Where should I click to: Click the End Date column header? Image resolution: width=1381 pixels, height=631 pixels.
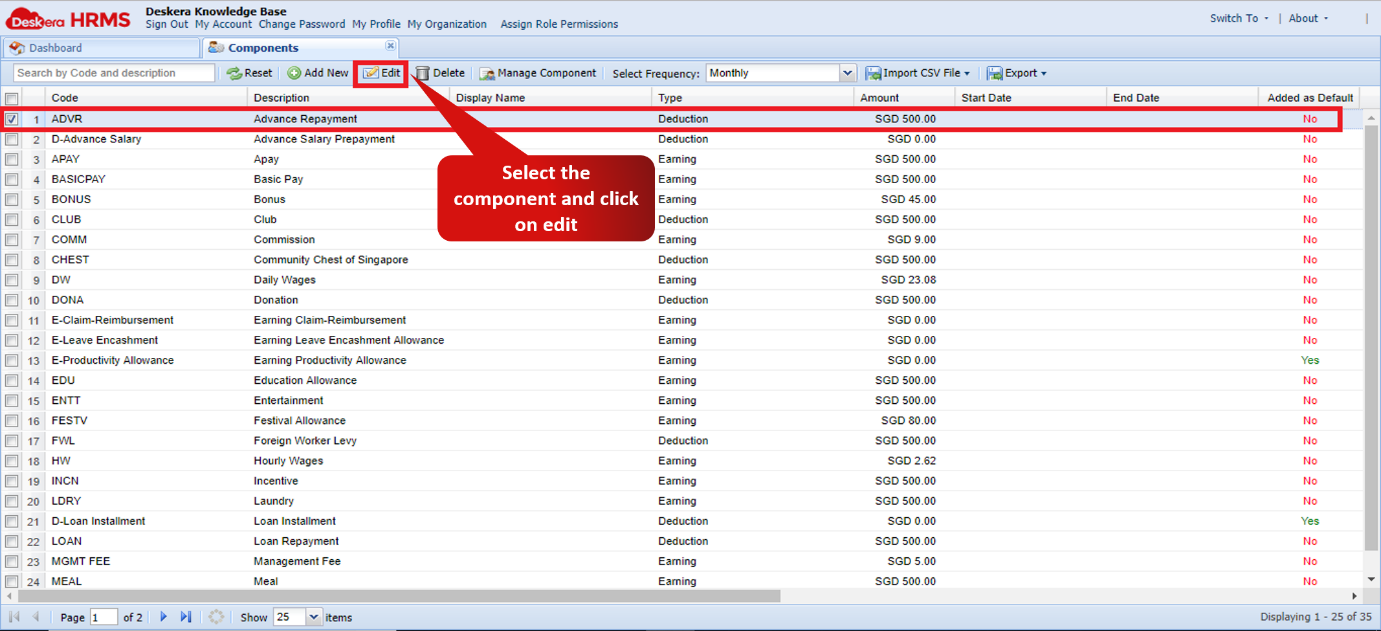click(x=1182, y=98)
